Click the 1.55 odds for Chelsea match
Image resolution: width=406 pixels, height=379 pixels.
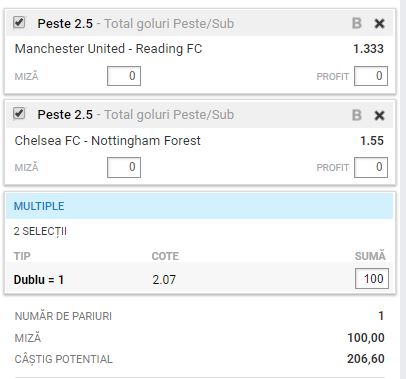(x=372, y=141)
